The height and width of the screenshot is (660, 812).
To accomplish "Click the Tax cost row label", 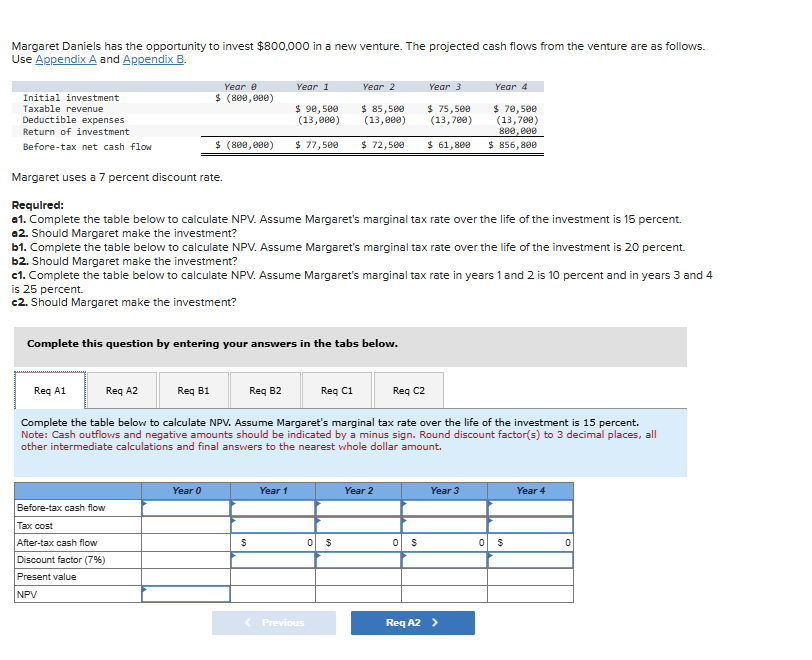I will pos(35,525).
